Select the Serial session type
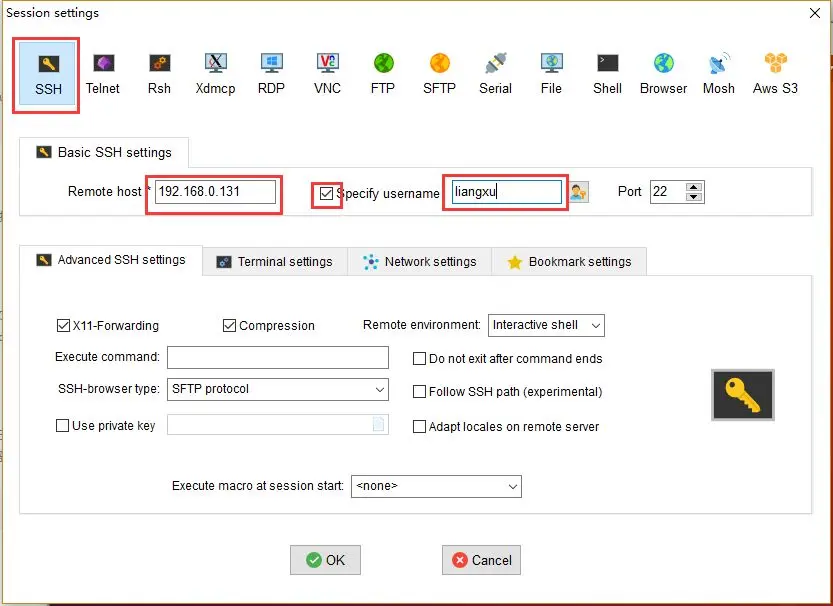Screen dimensions: 833x606 (496, 74)
